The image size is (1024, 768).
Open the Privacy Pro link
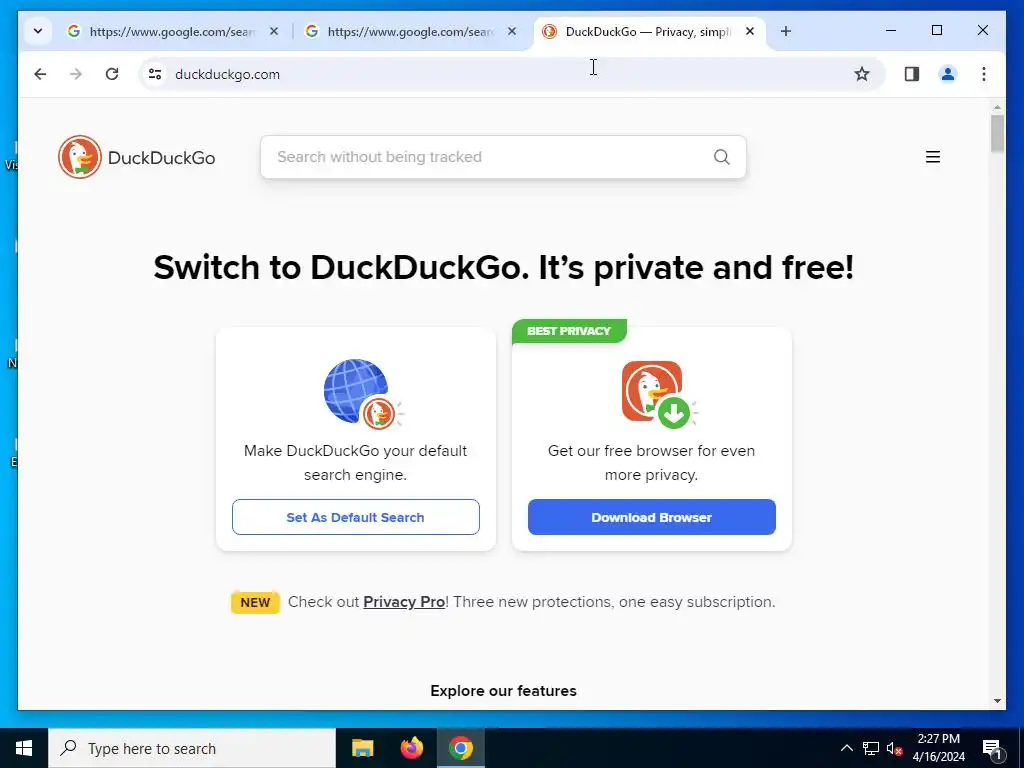click(404, 602)
